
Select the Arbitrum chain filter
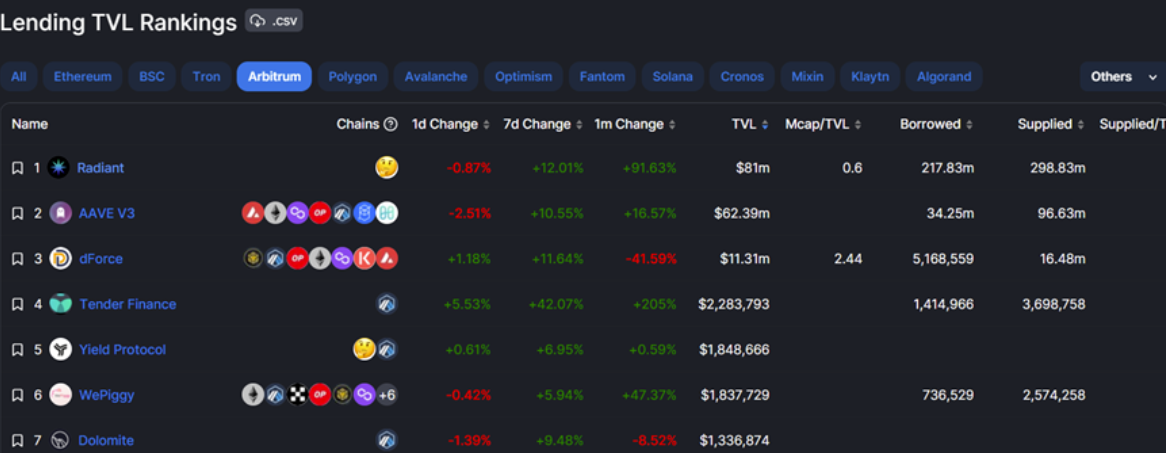point(274,77)
